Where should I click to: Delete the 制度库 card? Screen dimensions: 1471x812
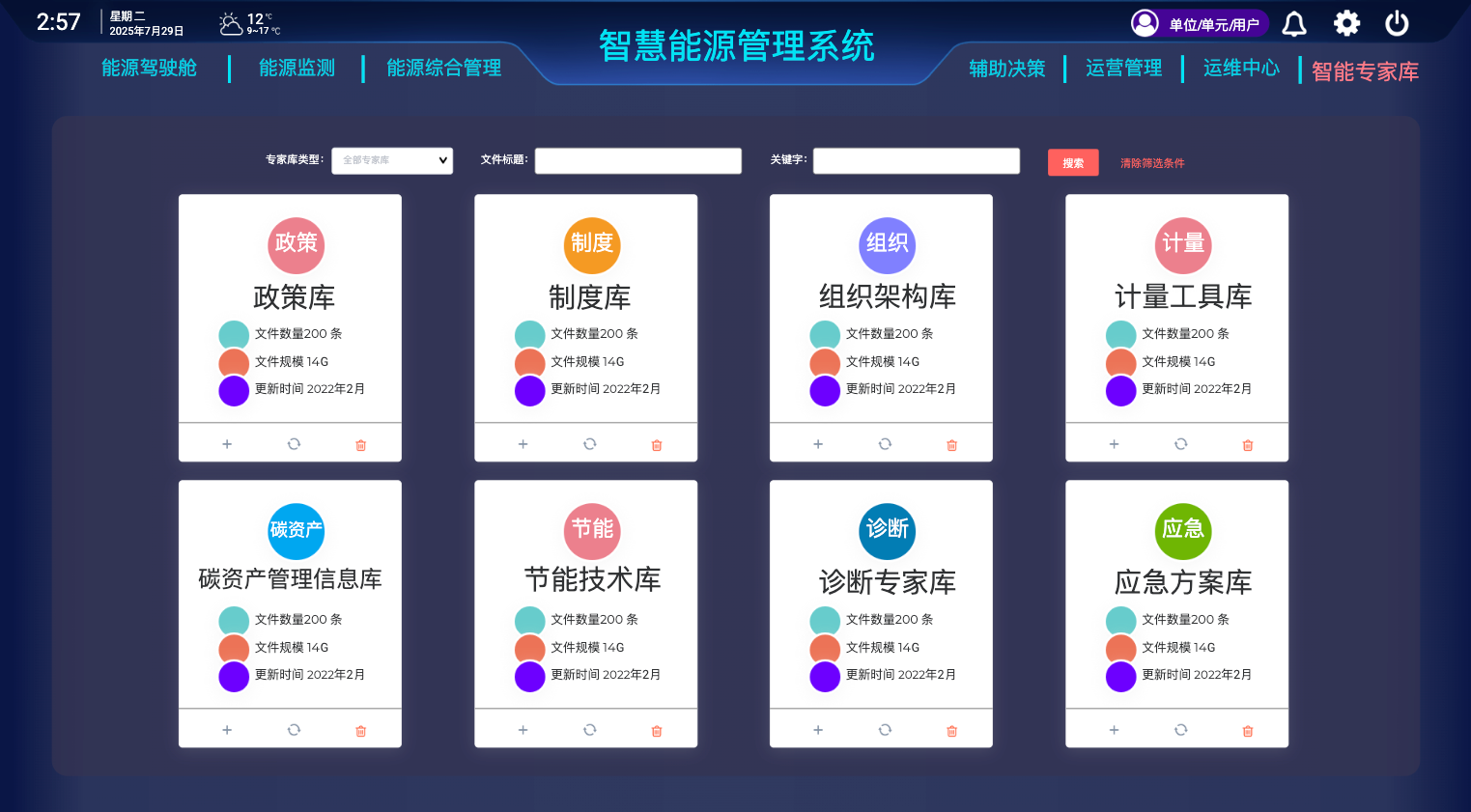click(657, 445)
